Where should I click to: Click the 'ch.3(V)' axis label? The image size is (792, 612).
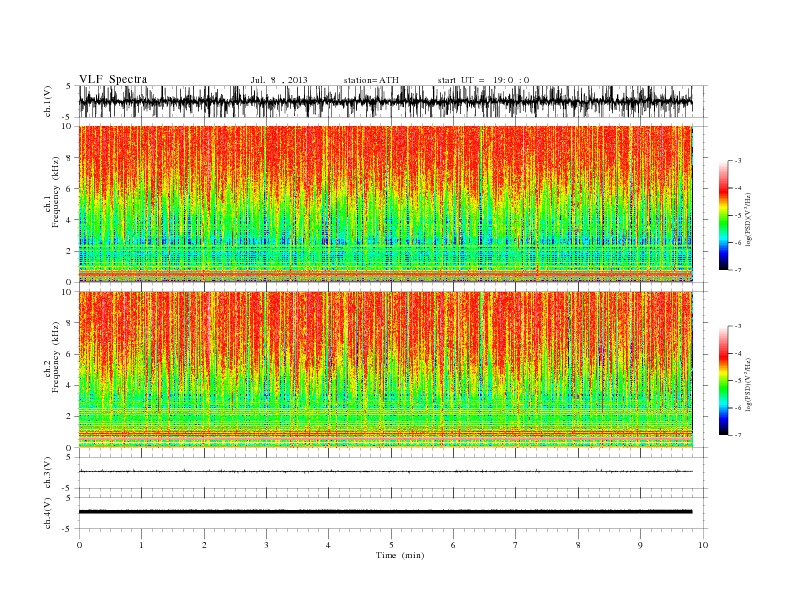point(48,473)
